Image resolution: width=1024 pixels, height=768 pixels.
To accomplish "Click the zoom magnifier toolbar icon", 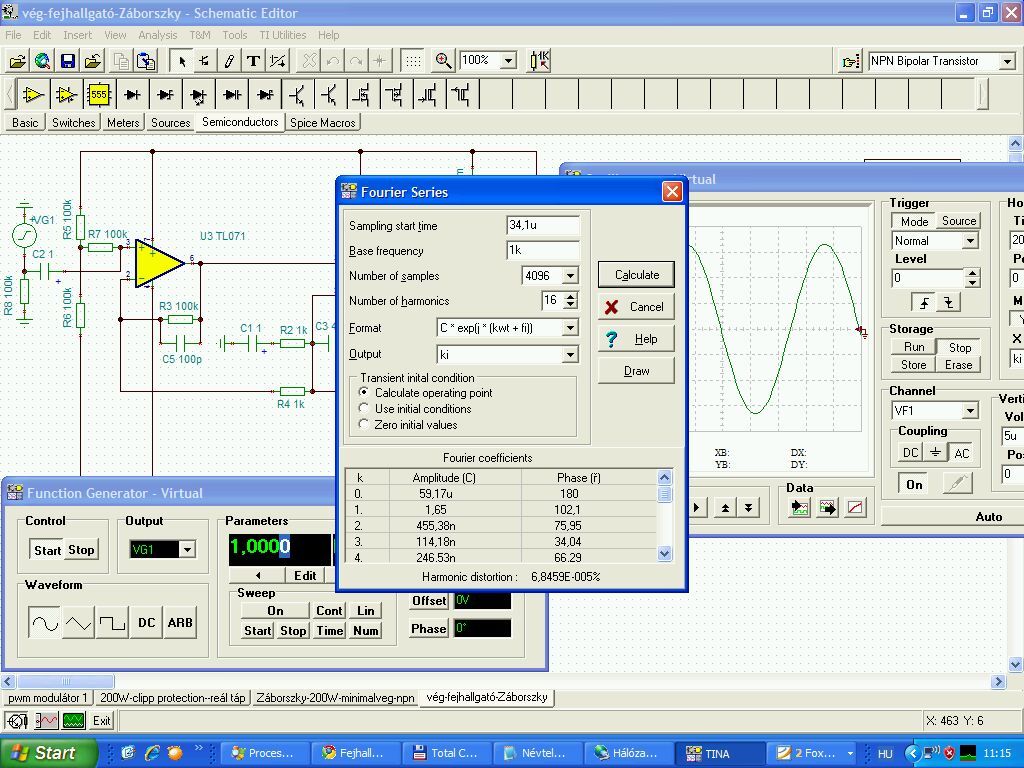I will pos(443,61).
